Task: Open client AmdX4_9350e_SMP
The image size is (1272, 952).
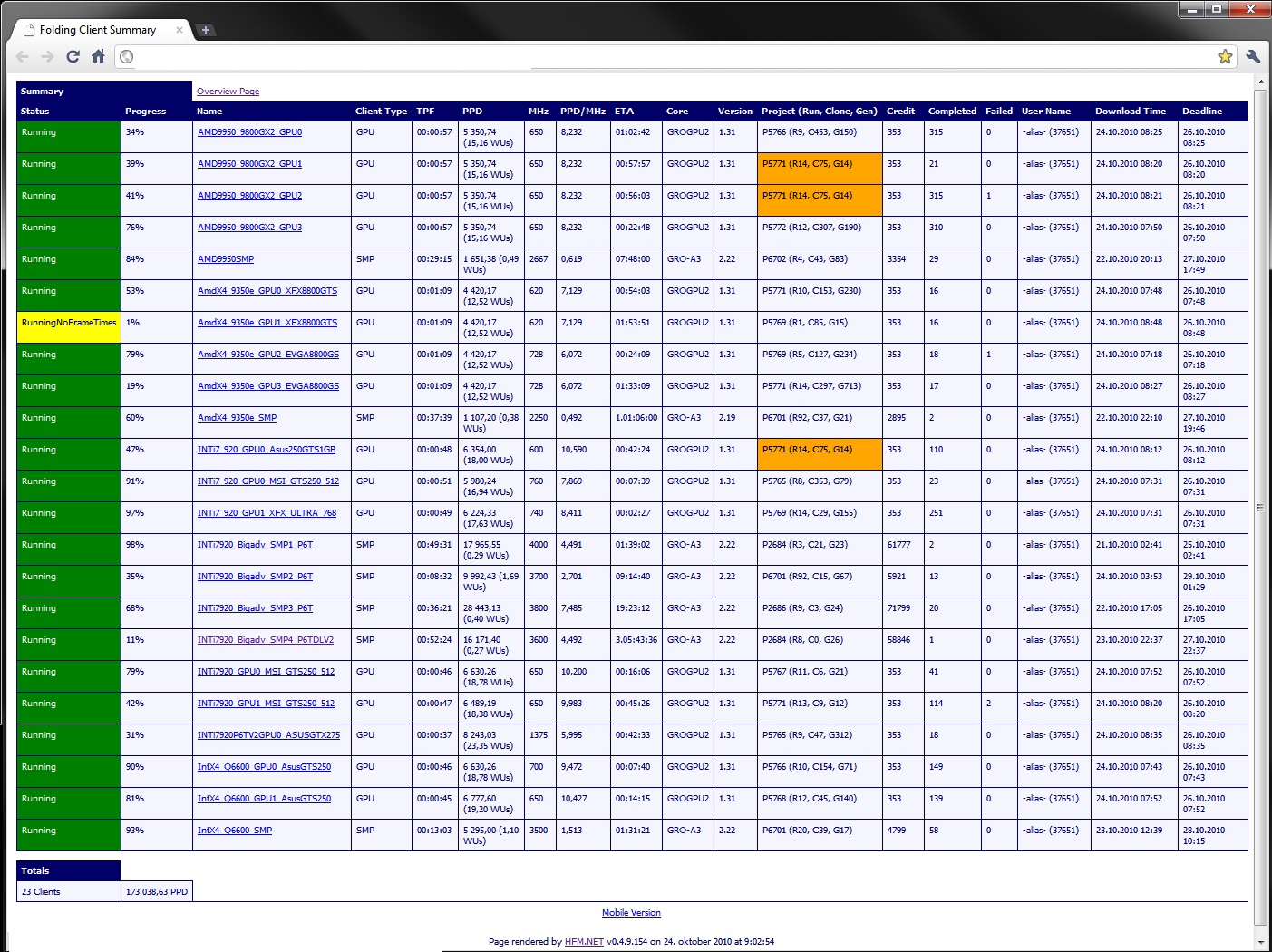Action: point(237,418)
